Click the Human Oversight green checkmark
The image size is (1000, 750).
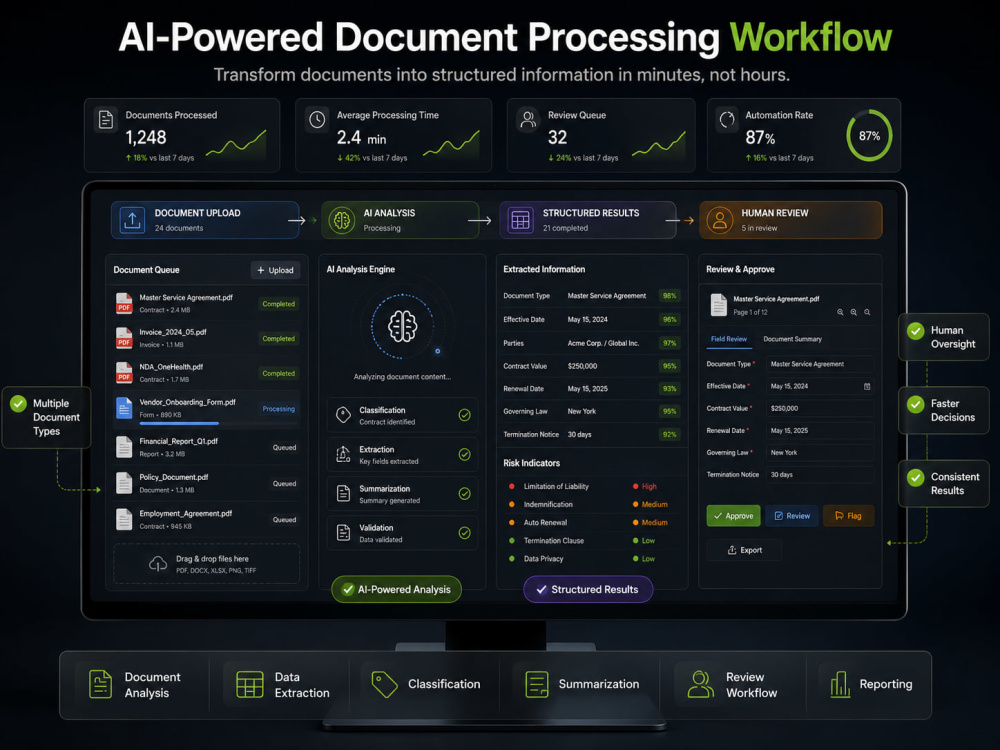(916, 330)
